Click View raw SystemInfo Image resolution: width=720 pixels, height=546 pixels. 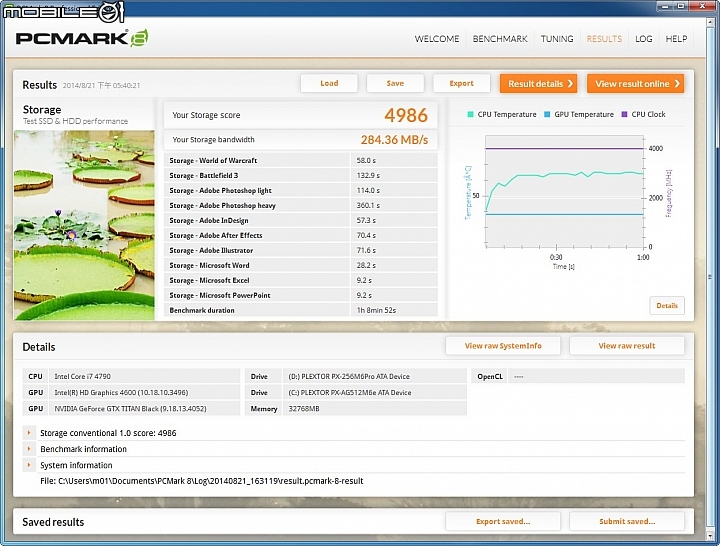pyautogui.click(x=503, y=346)
